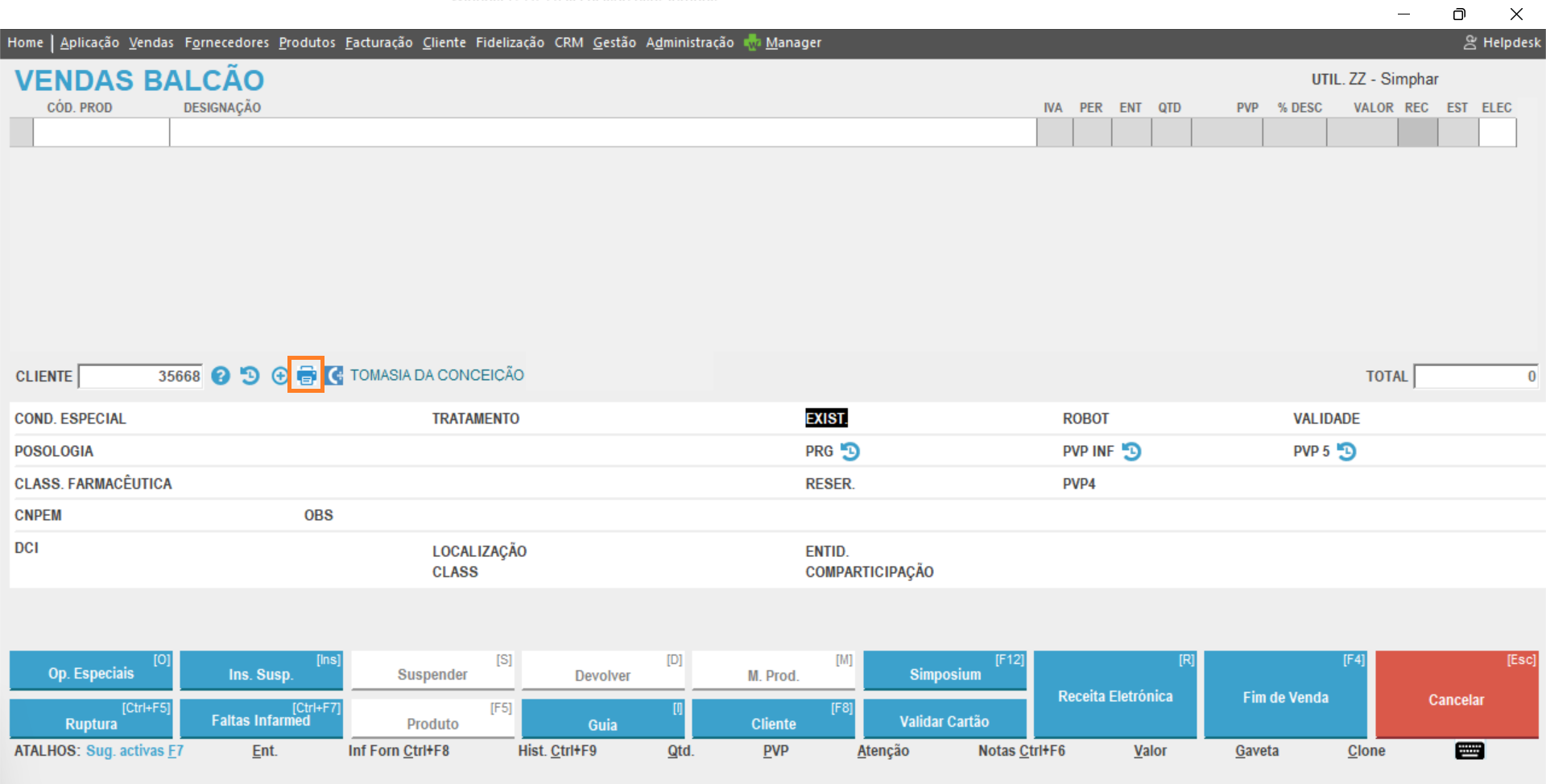Click the add client plus icon

279,376
